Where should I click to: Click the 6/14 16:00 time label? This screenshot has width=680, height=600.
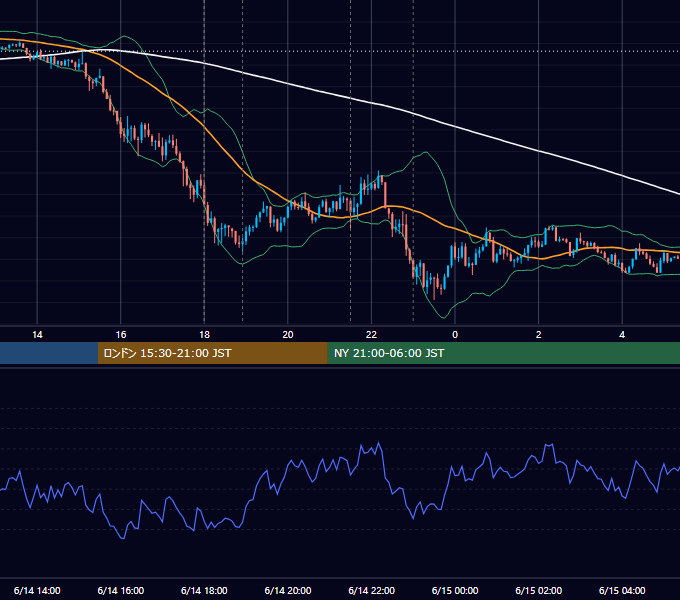coord(121,590)
